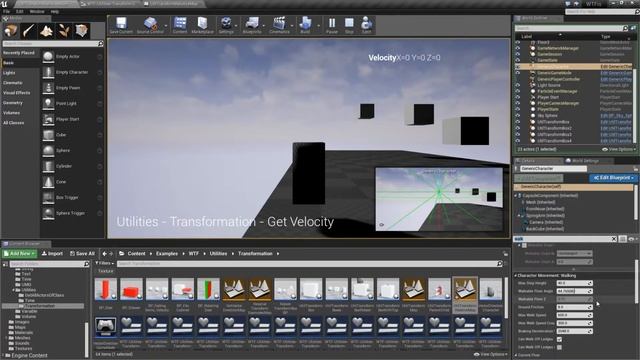The image size is (640, 360).
Task: Click the Build toolbar icon
Action: tap(305, 25)
